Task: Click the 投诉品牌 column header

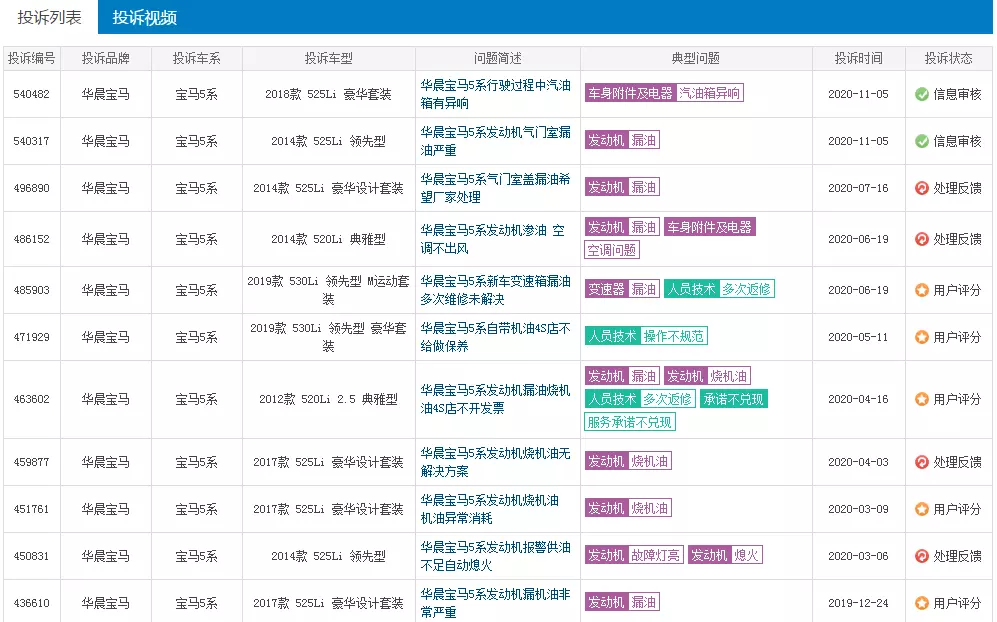Action: pos(106,59)
